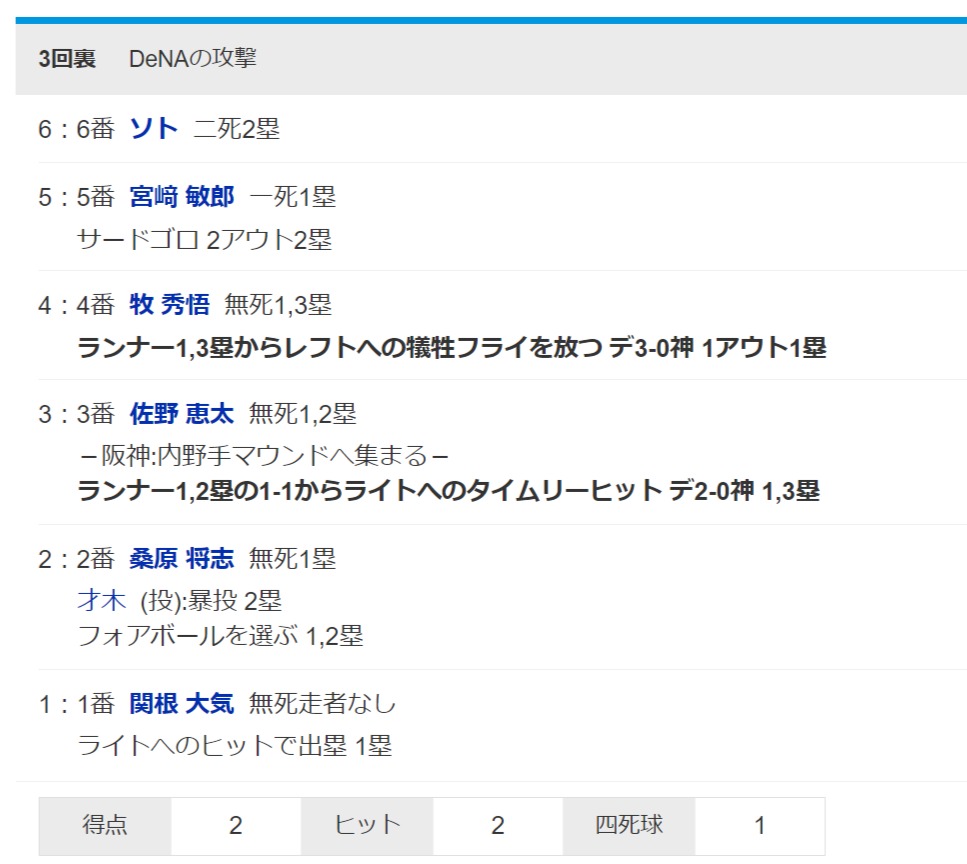
Task: Select the 得点 label cell
Action: [x=105, y=826]
